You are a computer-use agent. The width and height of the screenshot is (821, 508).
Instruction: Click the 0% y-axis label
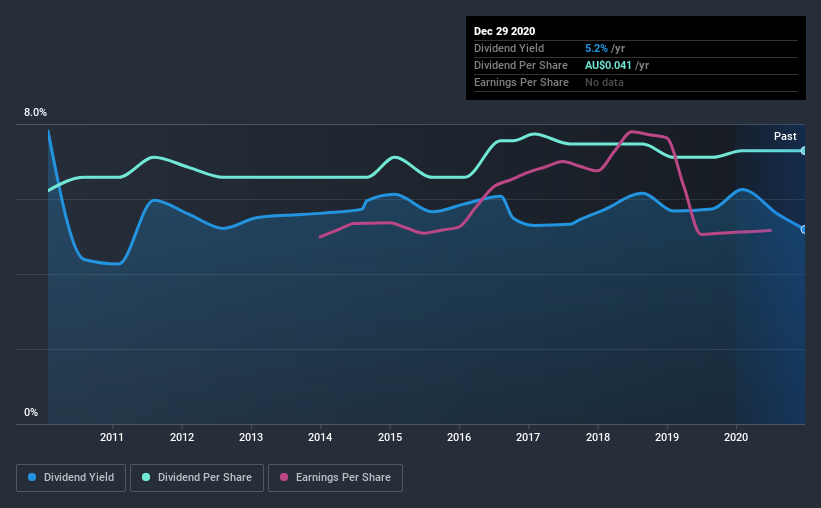31,413
